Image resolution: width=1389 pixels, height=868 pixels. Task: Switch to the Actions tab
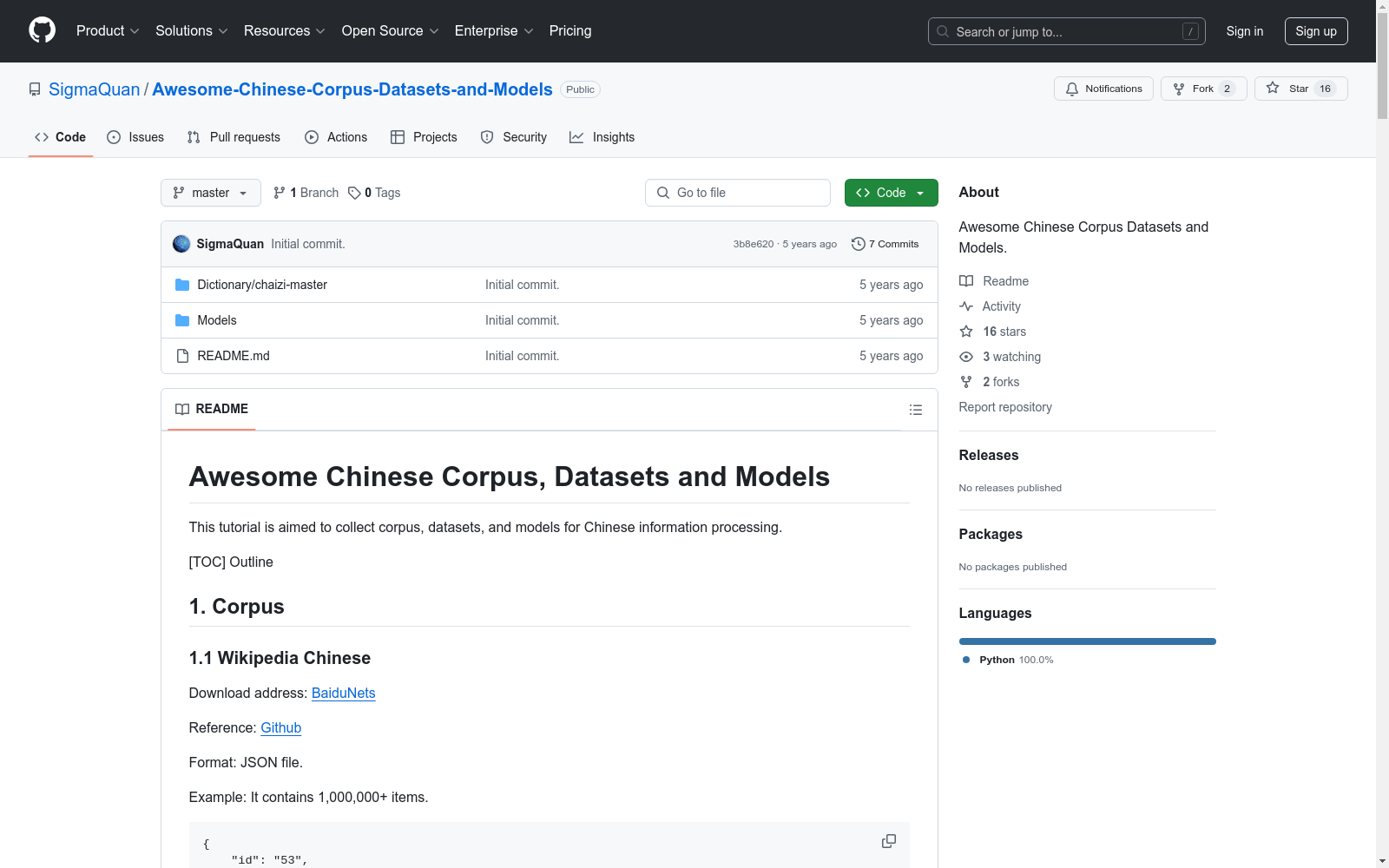coord(336,137)
